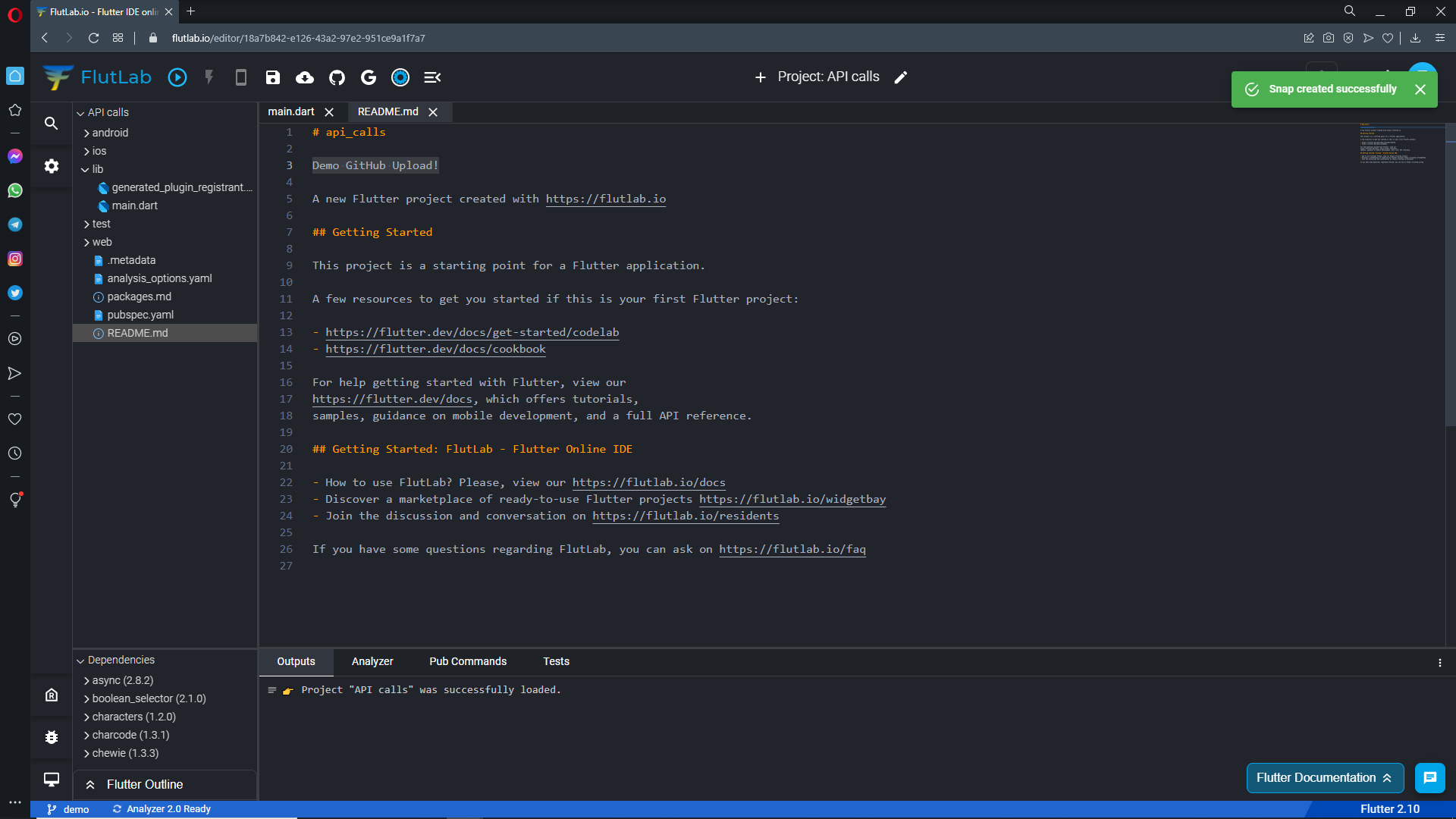The height and width of the screenshot is (819, 1456).
Task: Open the search icon in left panel
Action: pos(52,123)
